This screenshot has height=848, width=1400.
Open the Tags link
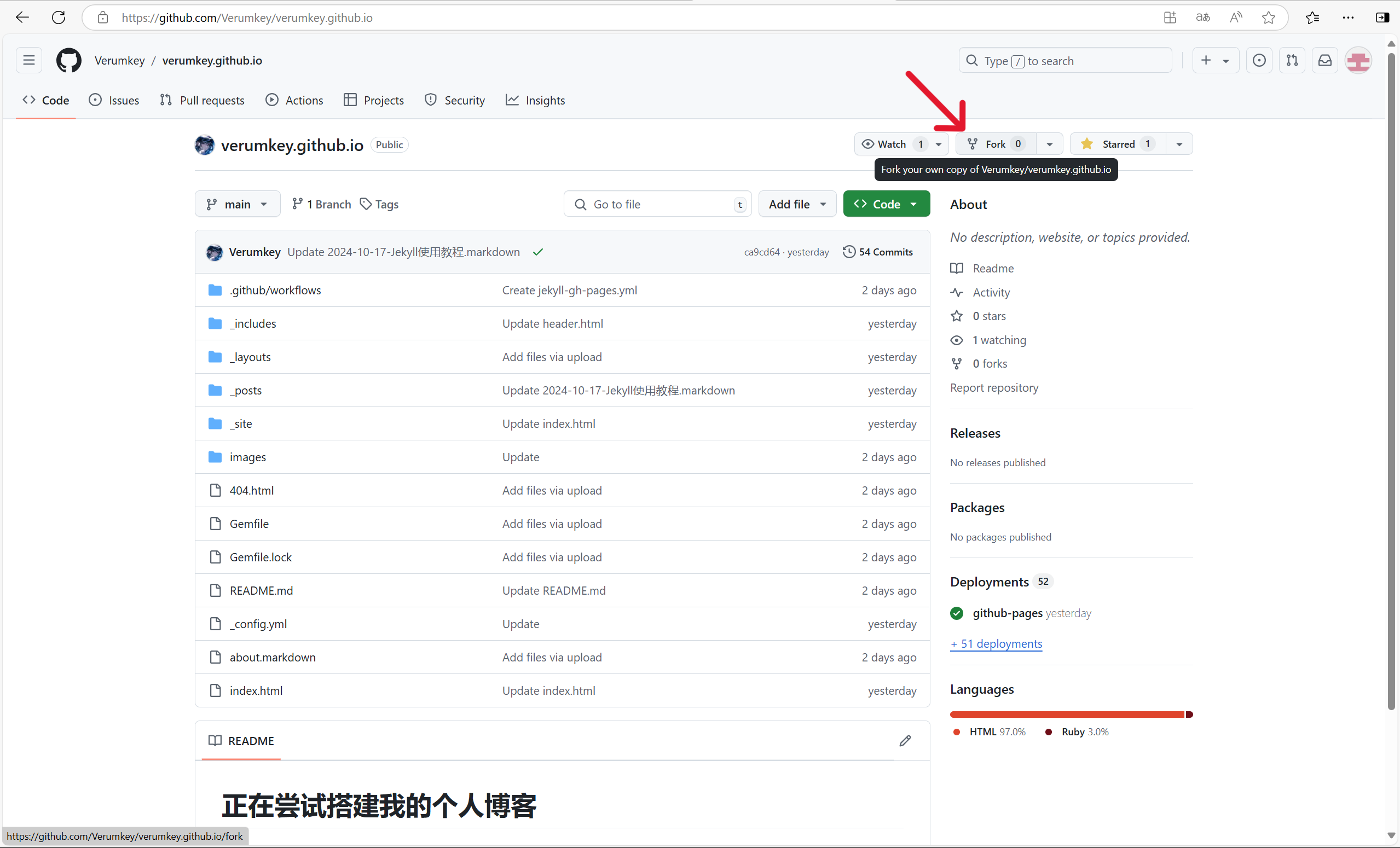tap(379, 205)
